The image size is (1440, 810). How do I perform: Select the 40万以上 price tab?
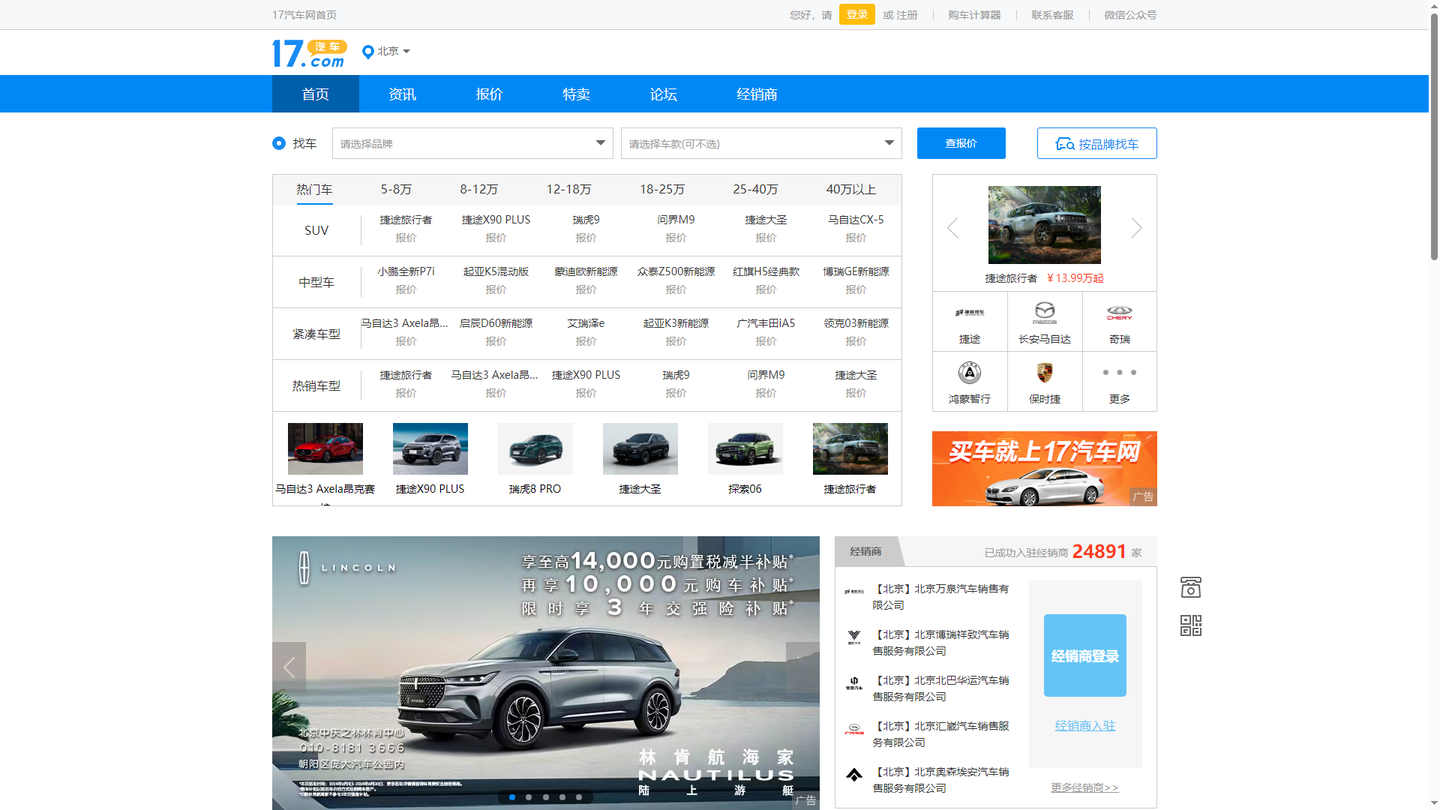pos(851,189)
